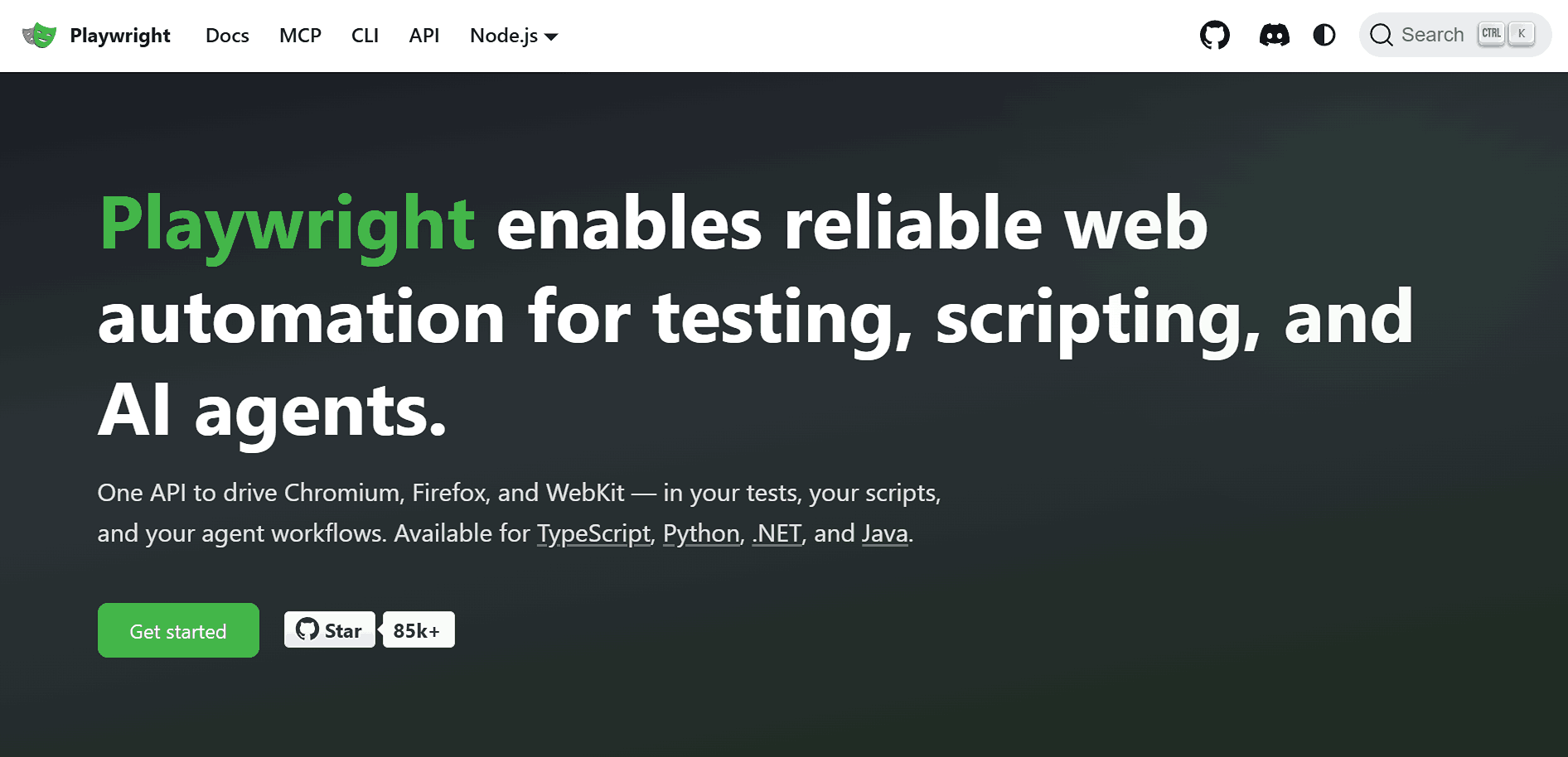
Task: Select the CLI navigation item
Action: pos(365,36)
